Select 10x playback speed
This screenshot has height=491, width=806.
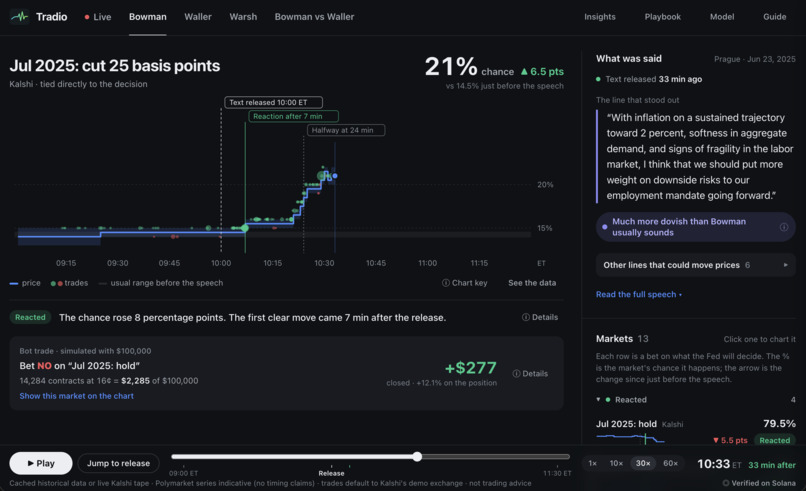(616, 463)
